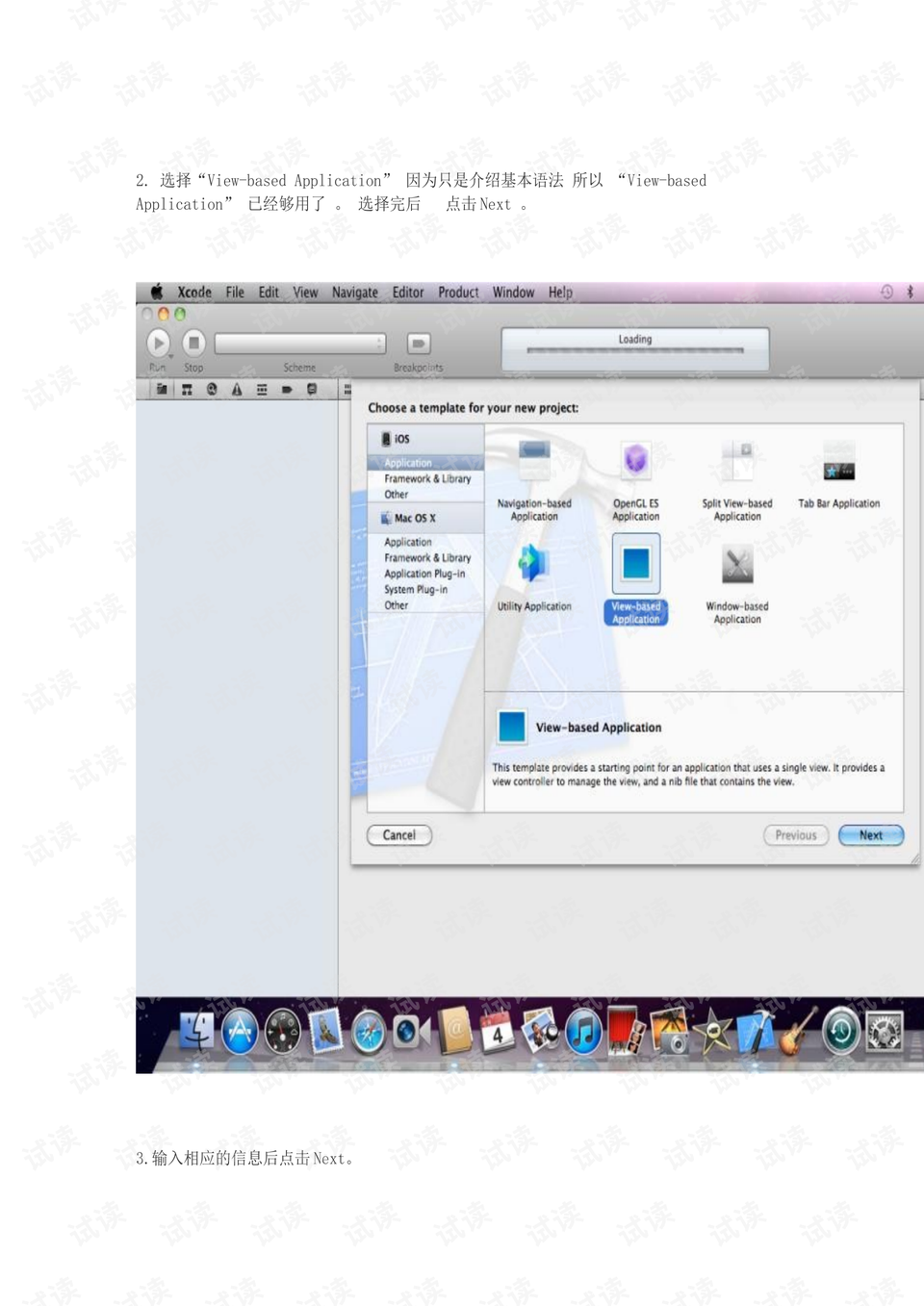Click the Run play button
Screen dimensions: 924x1306
pos(159,343)
